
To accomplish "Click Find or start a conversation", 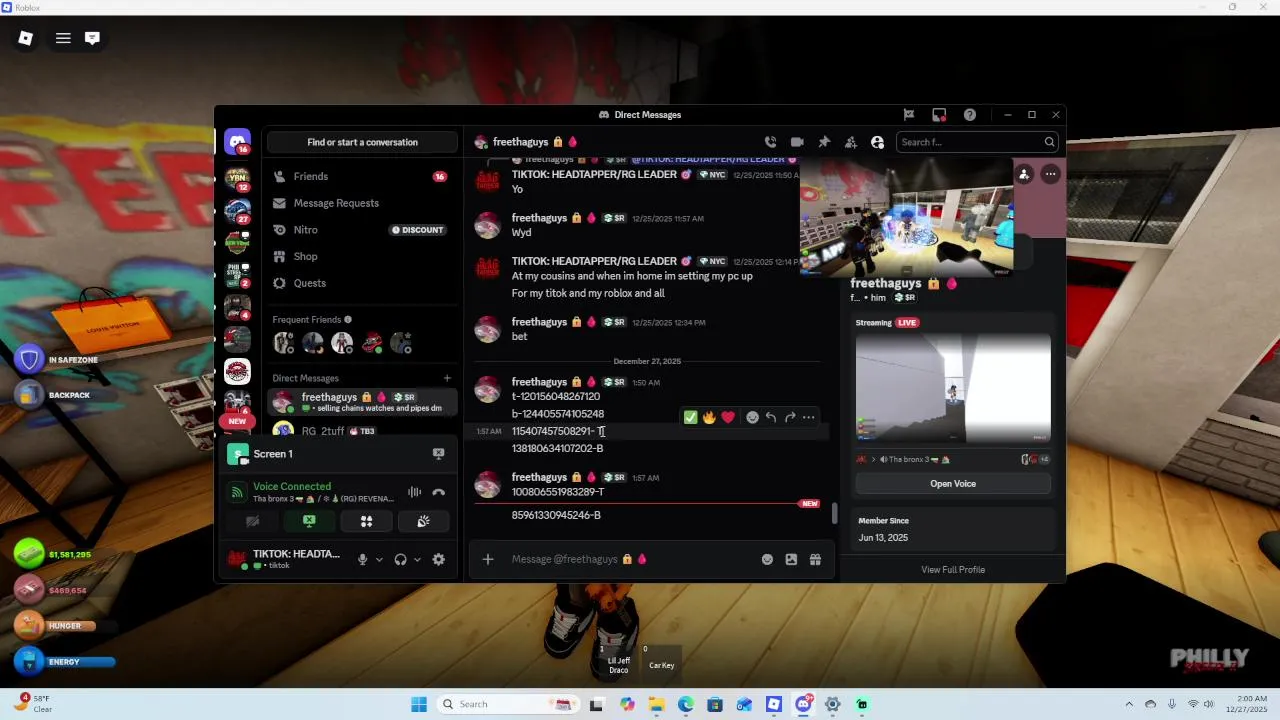I will click(362, 142).
